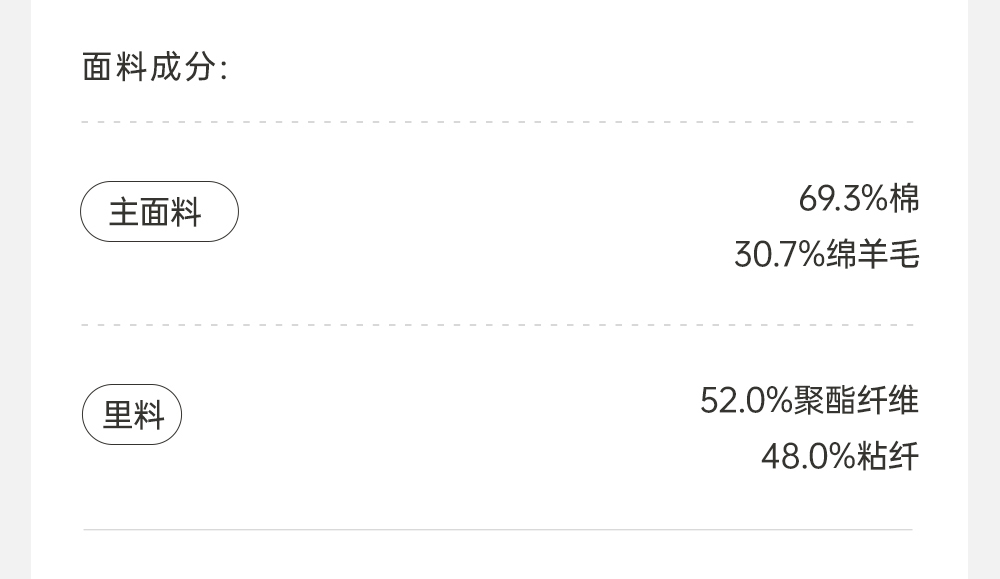Click the "棉" material name
Image resolution: width=1000 pixels, height=579 pixels.
click(904, 199)
